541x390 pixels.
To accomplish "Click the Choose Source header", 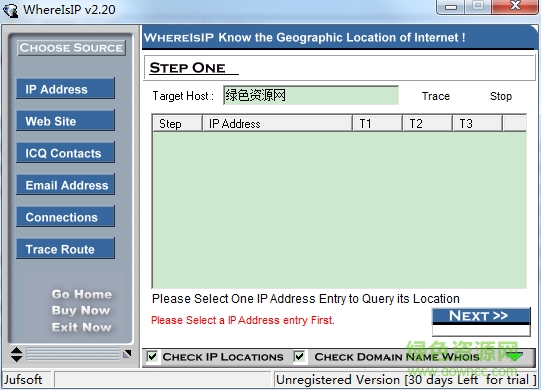I will 71,48.
